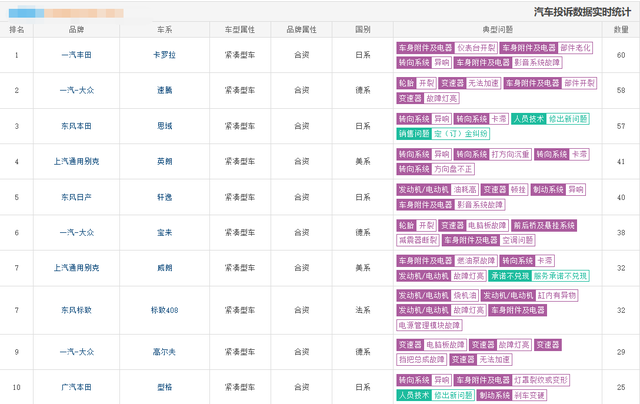Select 修出新问题 tag in 思域 row
The image size is (640, 404).
click(x=568, y=119)
